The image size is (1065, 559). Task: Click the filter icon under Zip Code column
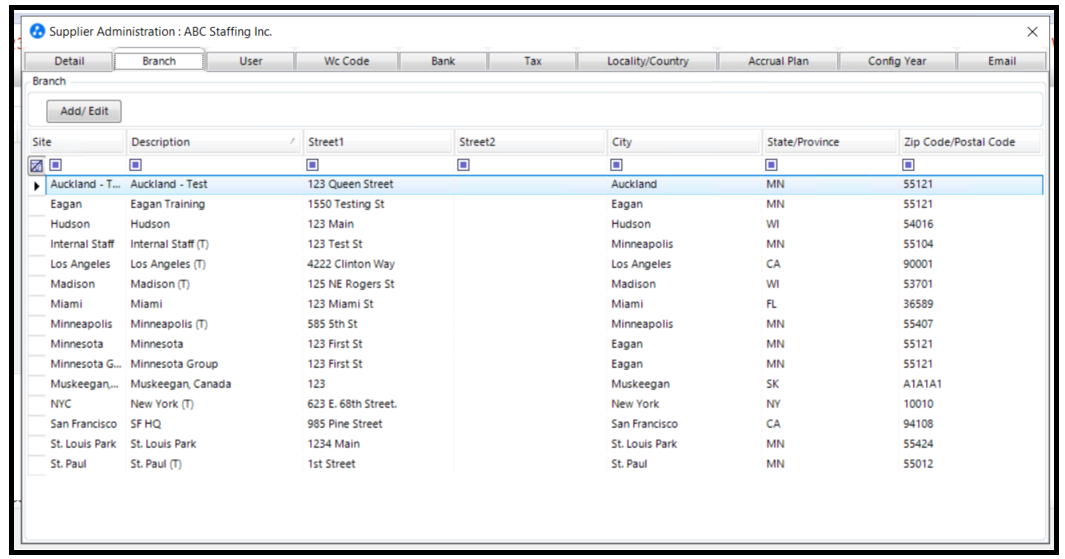[909, 164]
